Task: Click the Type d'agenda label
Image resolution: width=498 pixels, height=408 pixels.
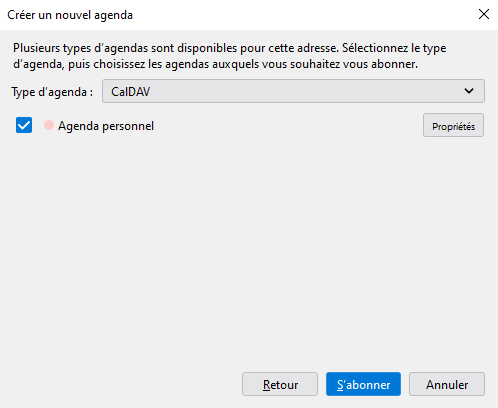Action: pyautogui.click(x=52, y=92)
